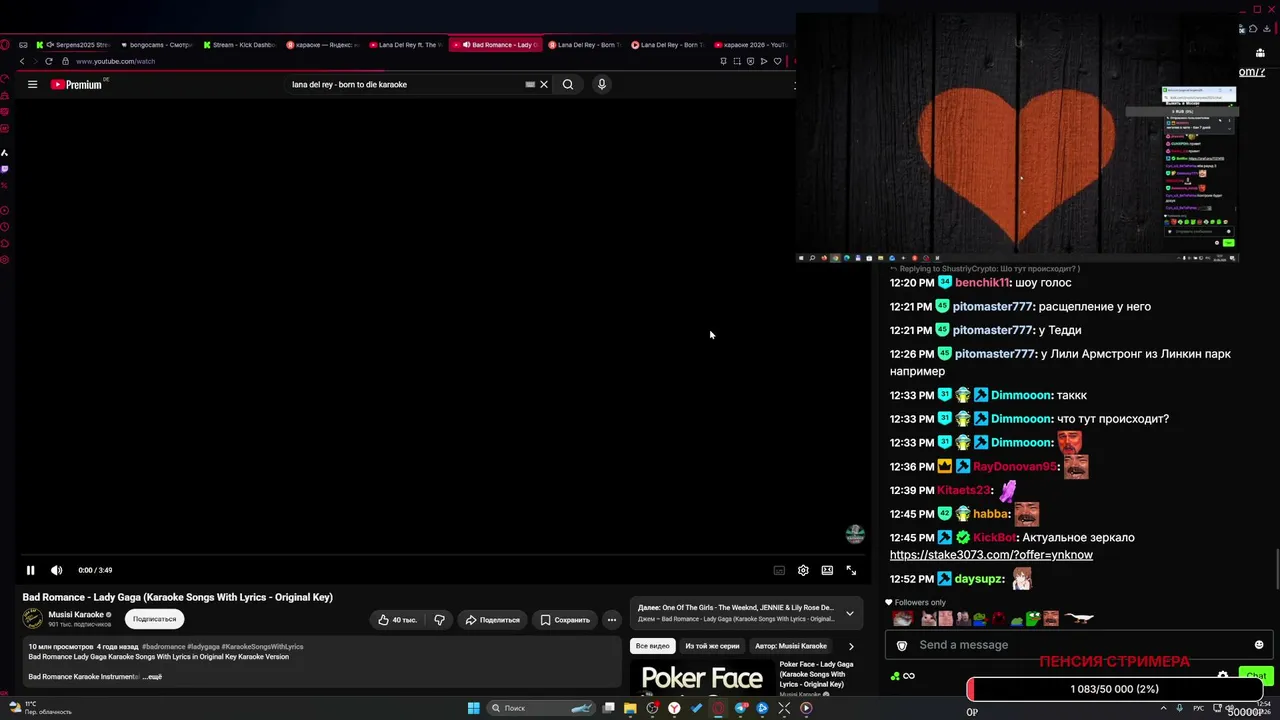1280x720 pixels.
Task: Open the video title Bad Romance - Lady Gaga
Action: [x=178, y=597]
